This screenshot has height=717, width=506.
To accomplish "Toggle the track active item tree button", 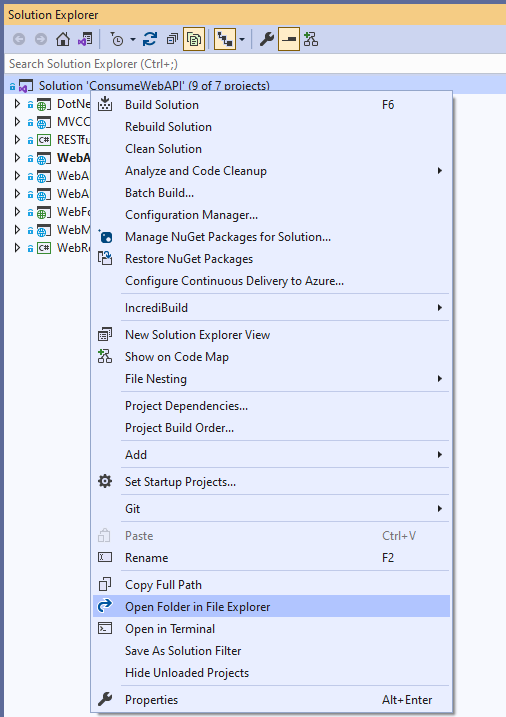I will (x=225, y=39).
